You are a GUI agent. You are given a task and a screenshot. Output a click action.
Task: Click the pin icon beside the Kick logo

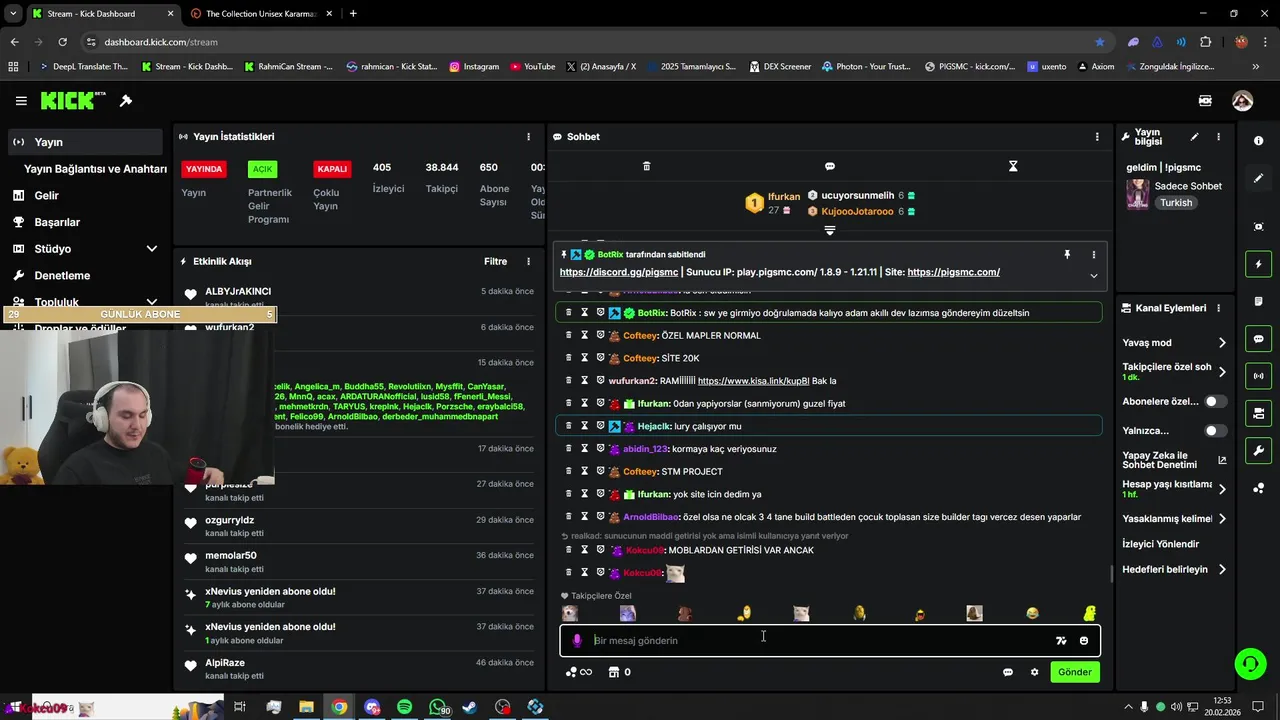tap(126, 101)
